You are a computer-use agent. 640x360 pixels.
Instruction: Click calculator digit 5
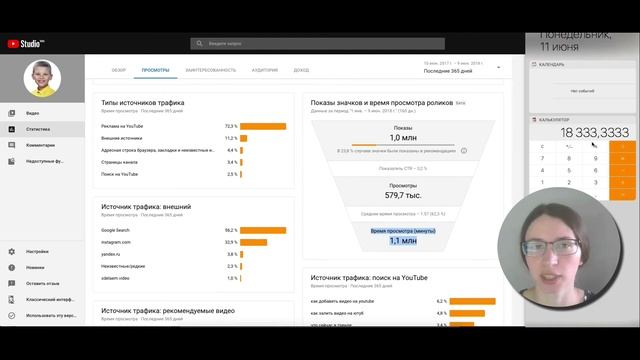coord(569,170)
